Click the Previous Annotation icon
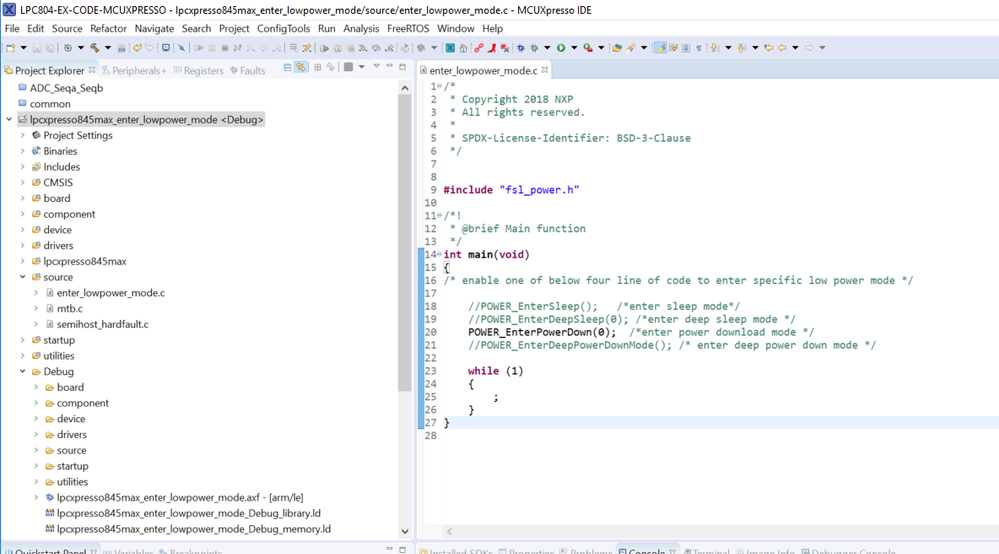This screenshot has height=554, width=999. pos(740,48)
